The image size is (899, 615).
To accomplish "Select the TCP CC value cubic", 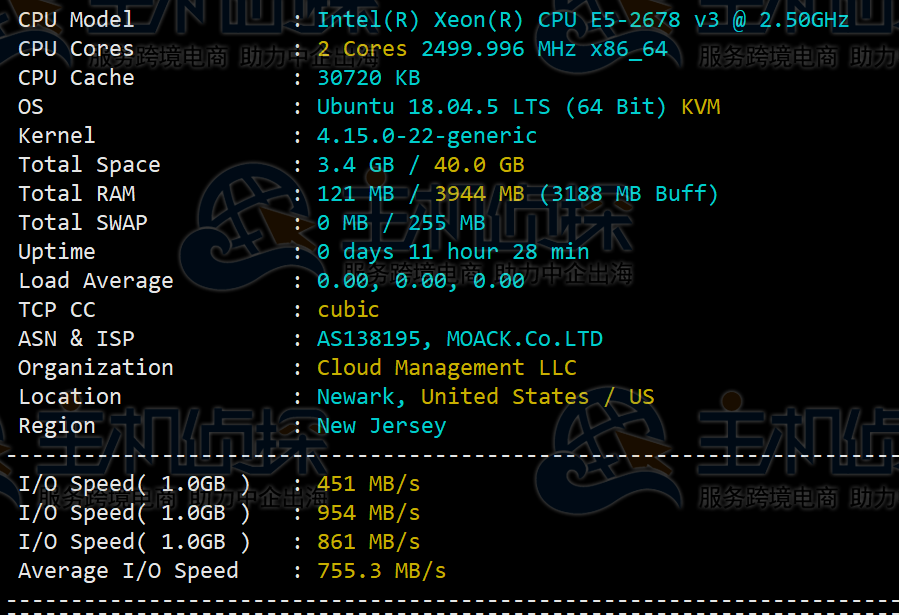I will [x=348, y=310].
